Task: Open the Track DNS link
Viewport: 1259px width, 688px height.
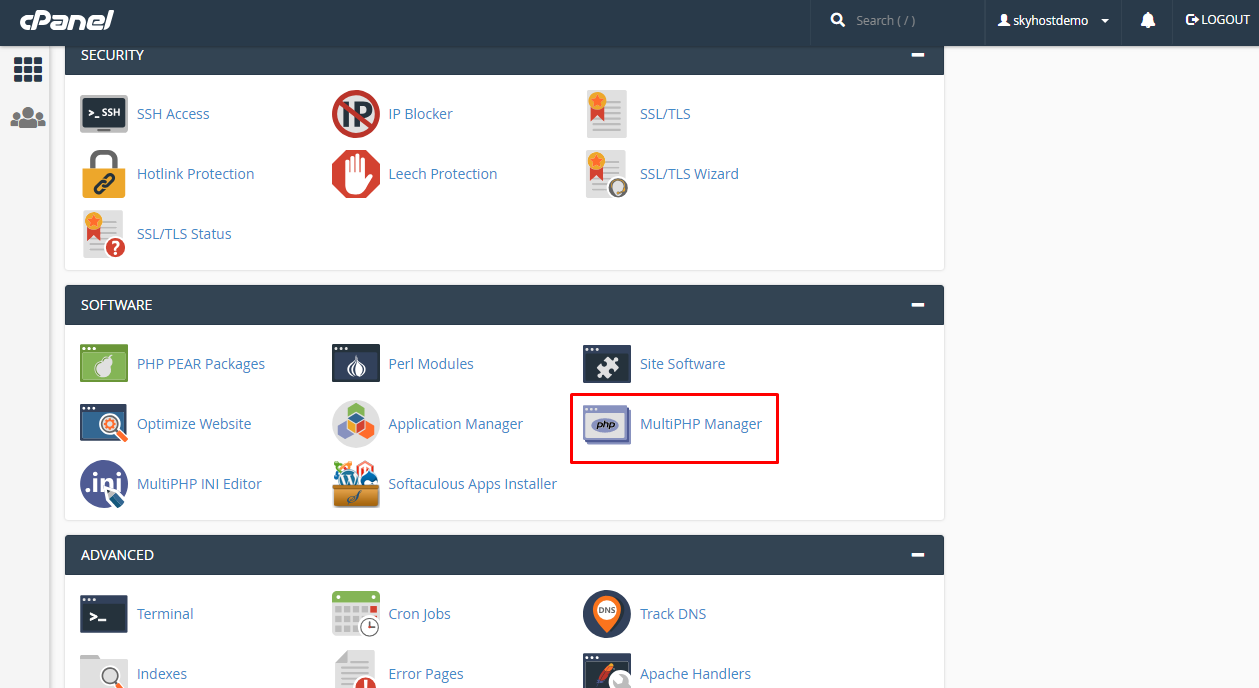Action: 673,614
